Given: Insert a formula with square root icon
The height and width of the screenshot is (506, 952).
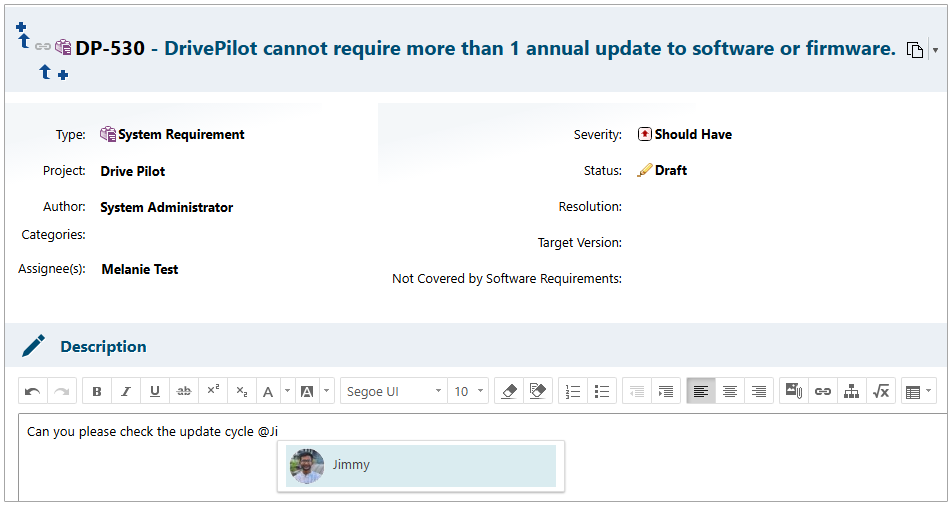Looking at the screenshot, I should 881,391.
